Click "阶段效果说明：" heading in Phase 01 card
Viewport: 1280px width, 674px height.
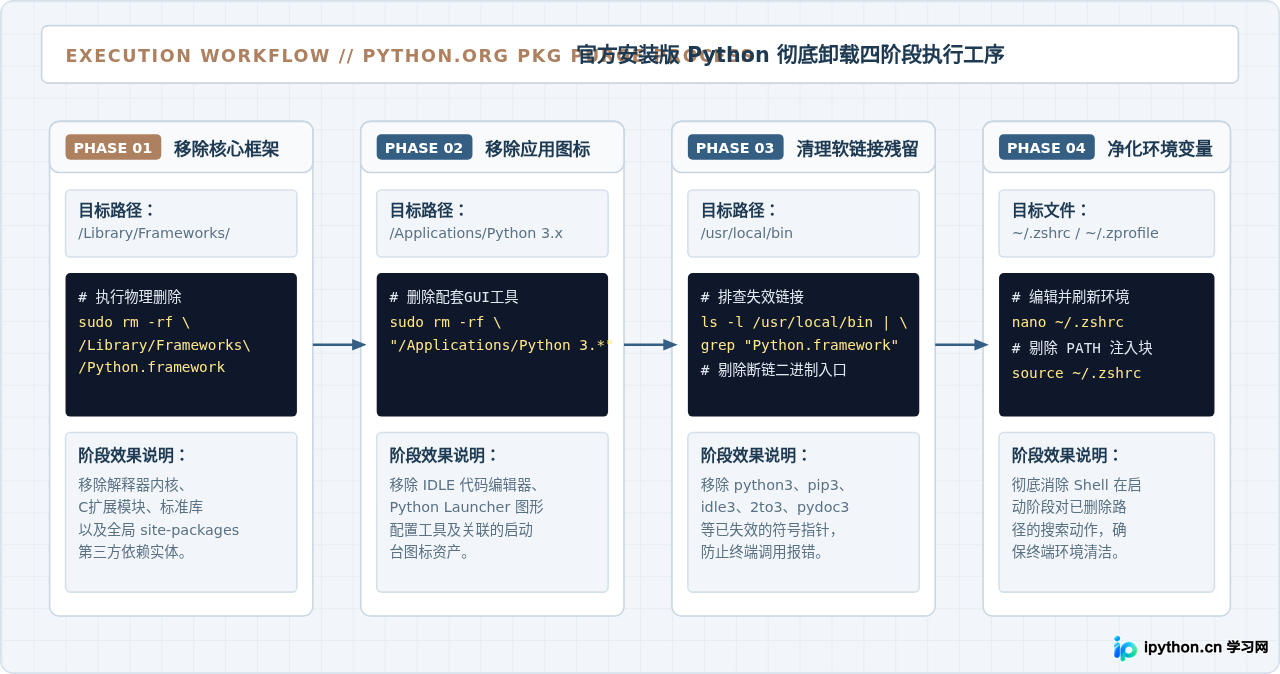tap(134, 456)
